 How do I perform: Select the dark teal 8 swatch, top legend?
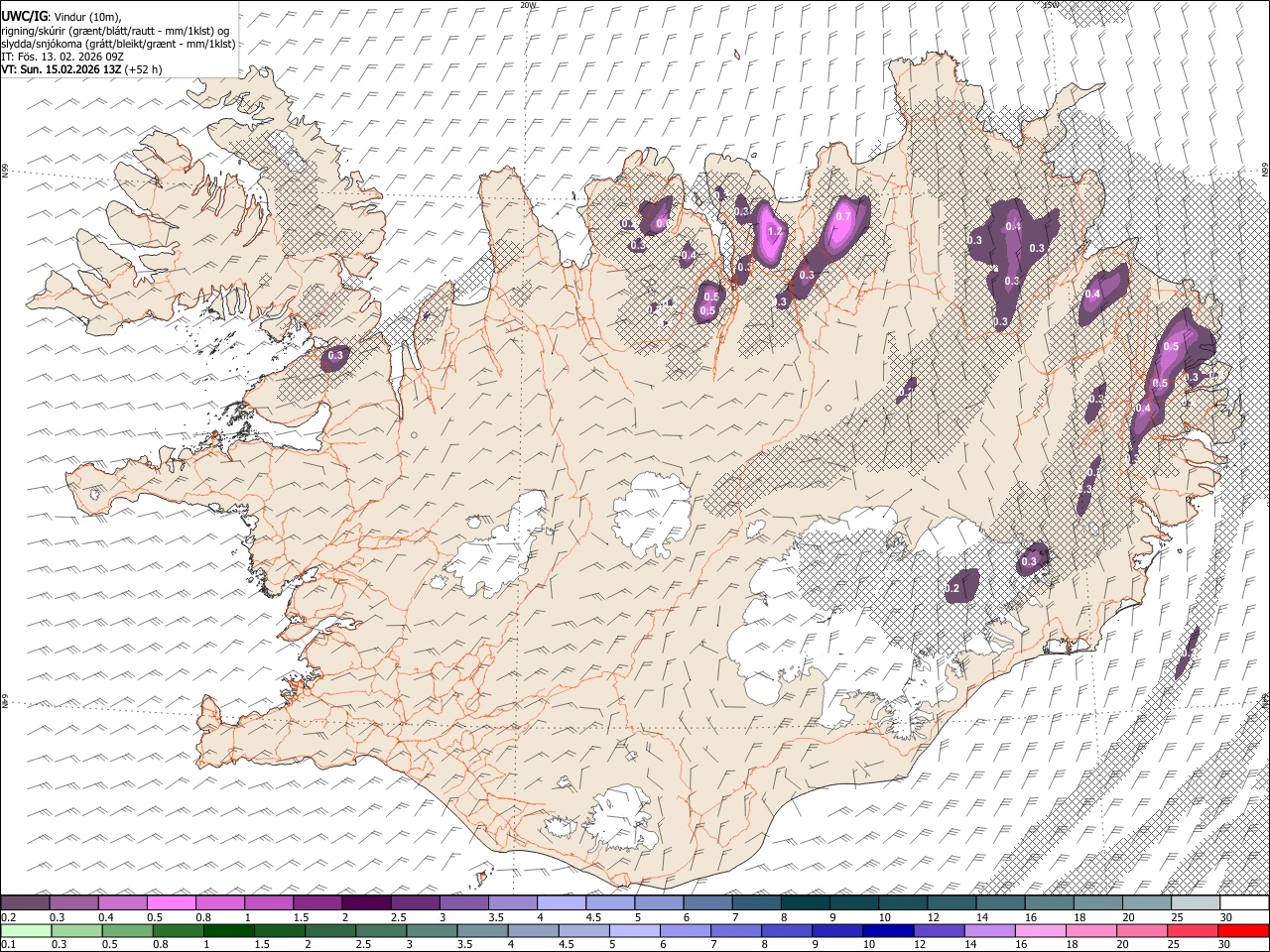804,903
